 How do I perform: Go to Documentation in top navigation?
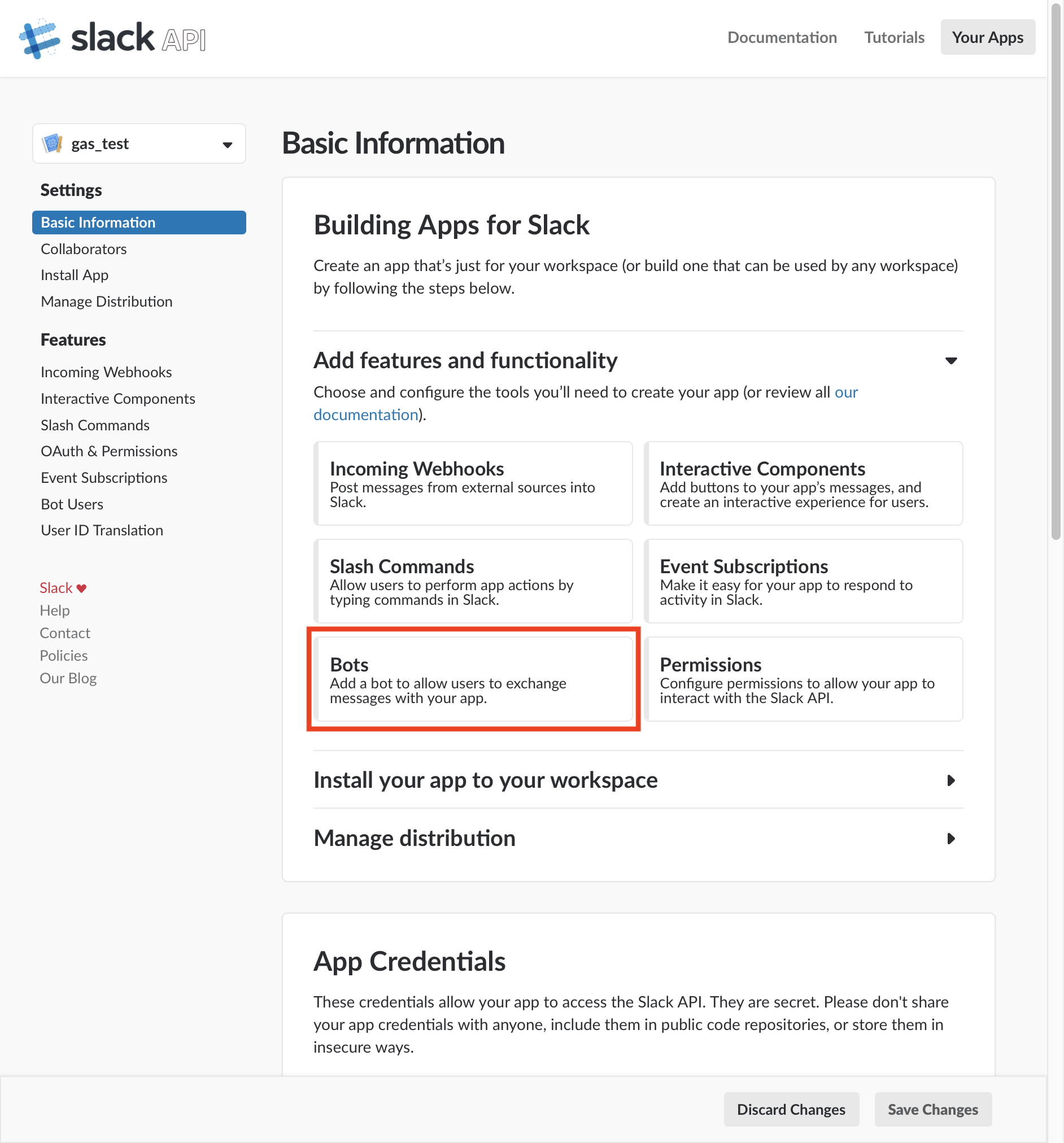782,37
